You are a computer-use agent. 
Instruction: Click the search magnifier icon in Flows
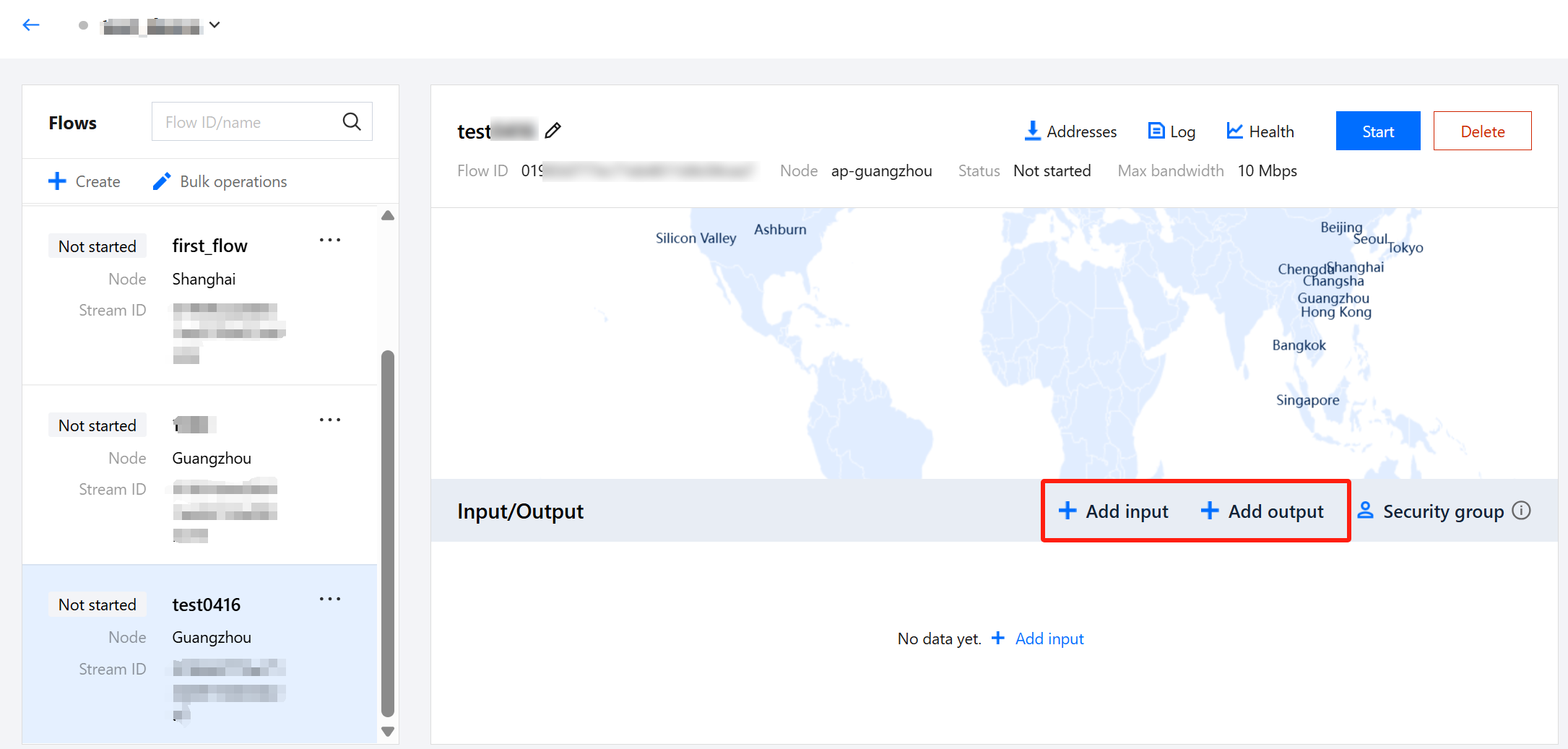click(352, 121)
